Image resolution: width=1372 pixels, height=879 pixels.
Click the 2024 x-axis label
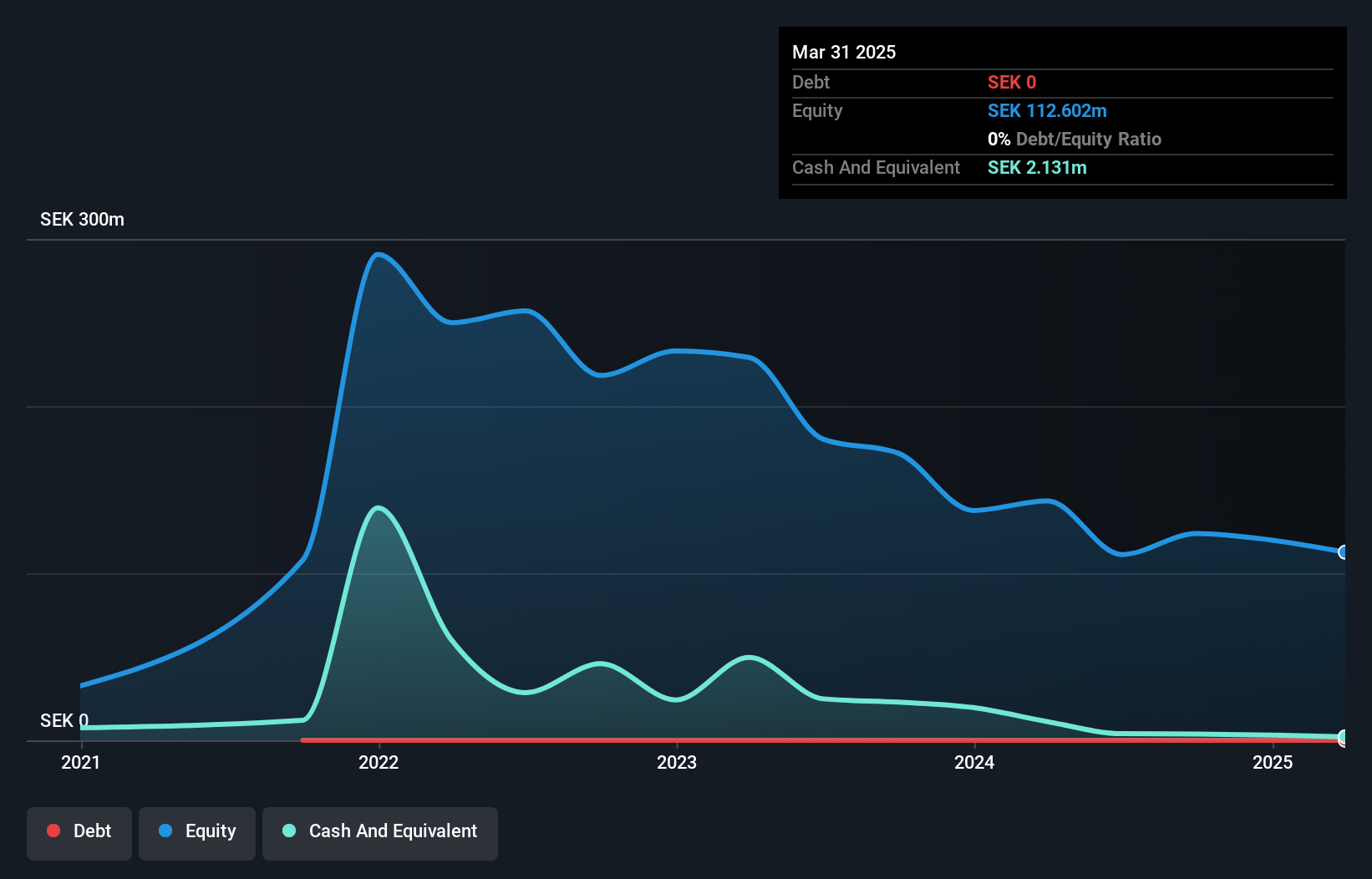tap(974, 762)
